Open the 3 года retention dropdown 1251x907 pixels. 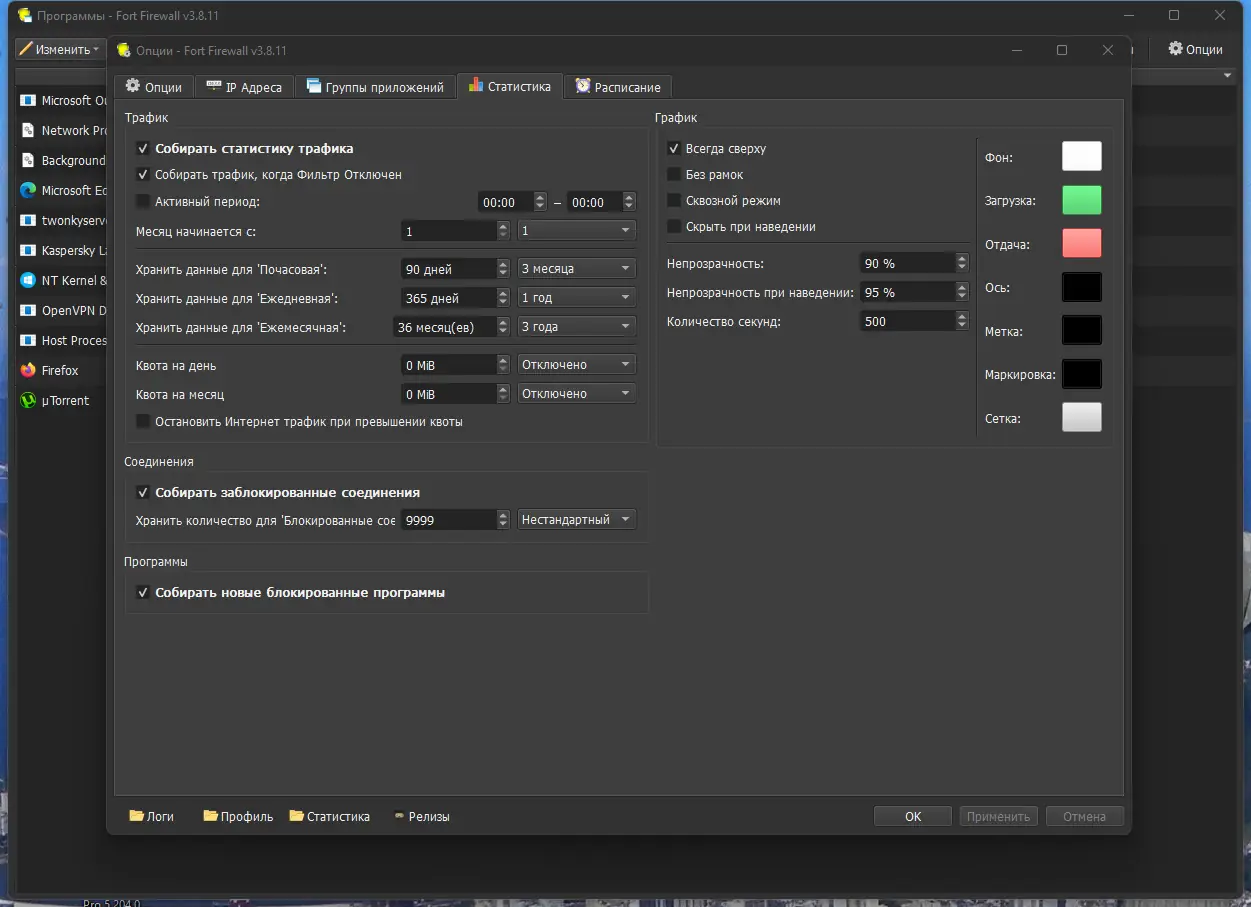click(577, 327)
